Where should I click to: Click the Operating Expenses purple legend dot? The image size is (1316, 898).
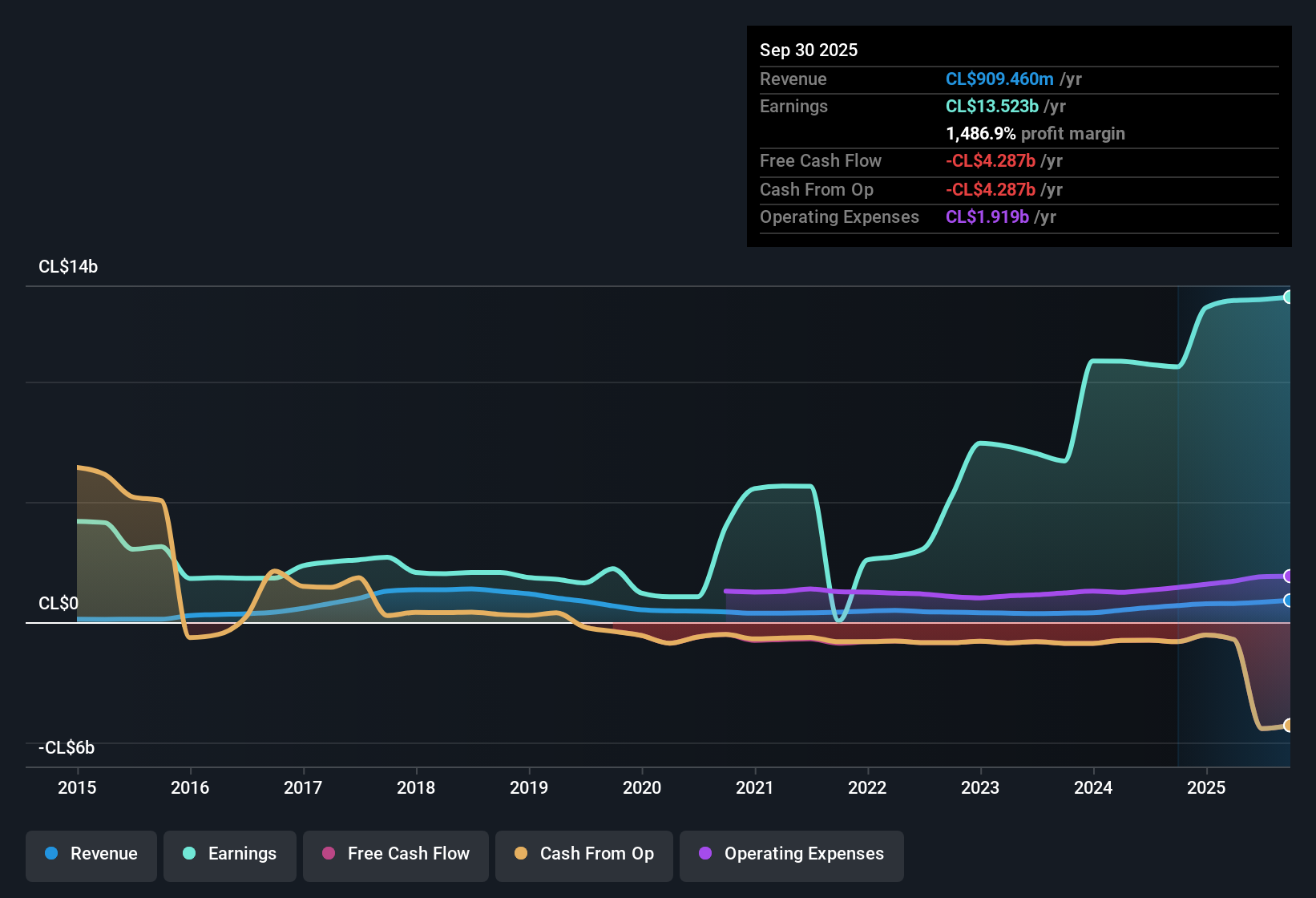click(705, 854)
